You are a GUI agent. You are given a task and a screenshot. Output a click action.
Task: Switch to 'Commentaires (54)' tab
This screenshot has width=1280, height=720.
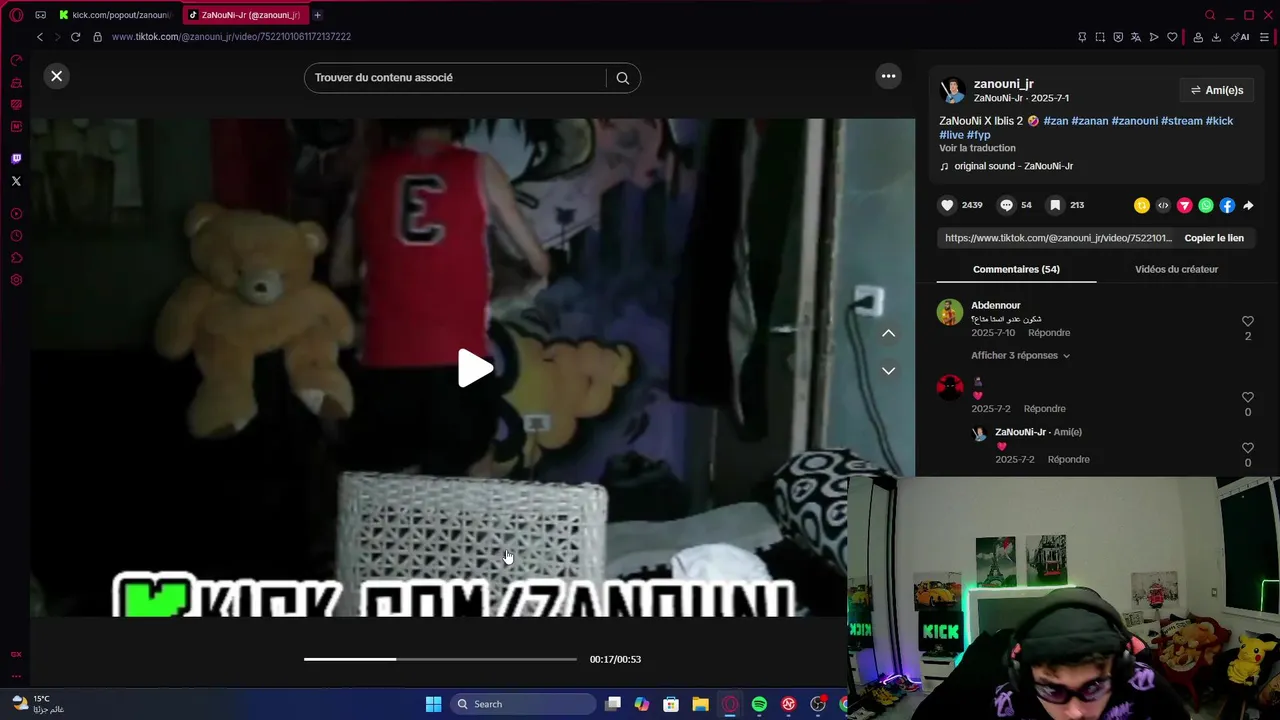[x=1016, y=269]
